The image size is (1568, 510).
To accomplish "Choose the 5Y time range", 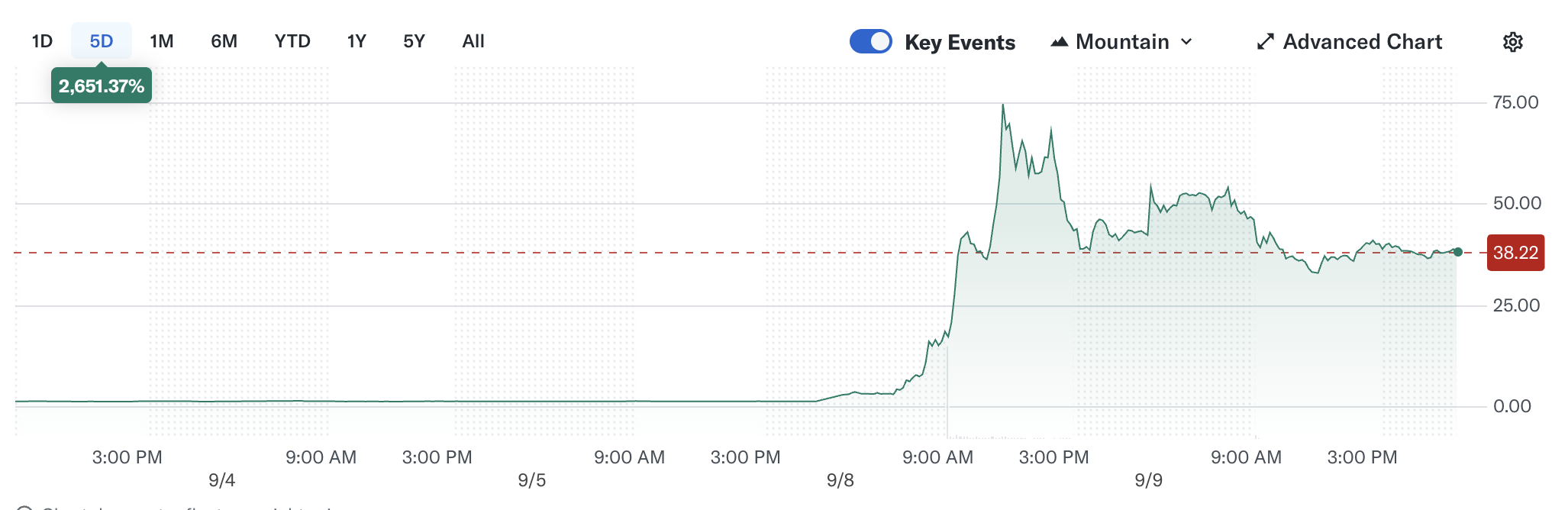I will pyautogui.click(x=414, y=41).
